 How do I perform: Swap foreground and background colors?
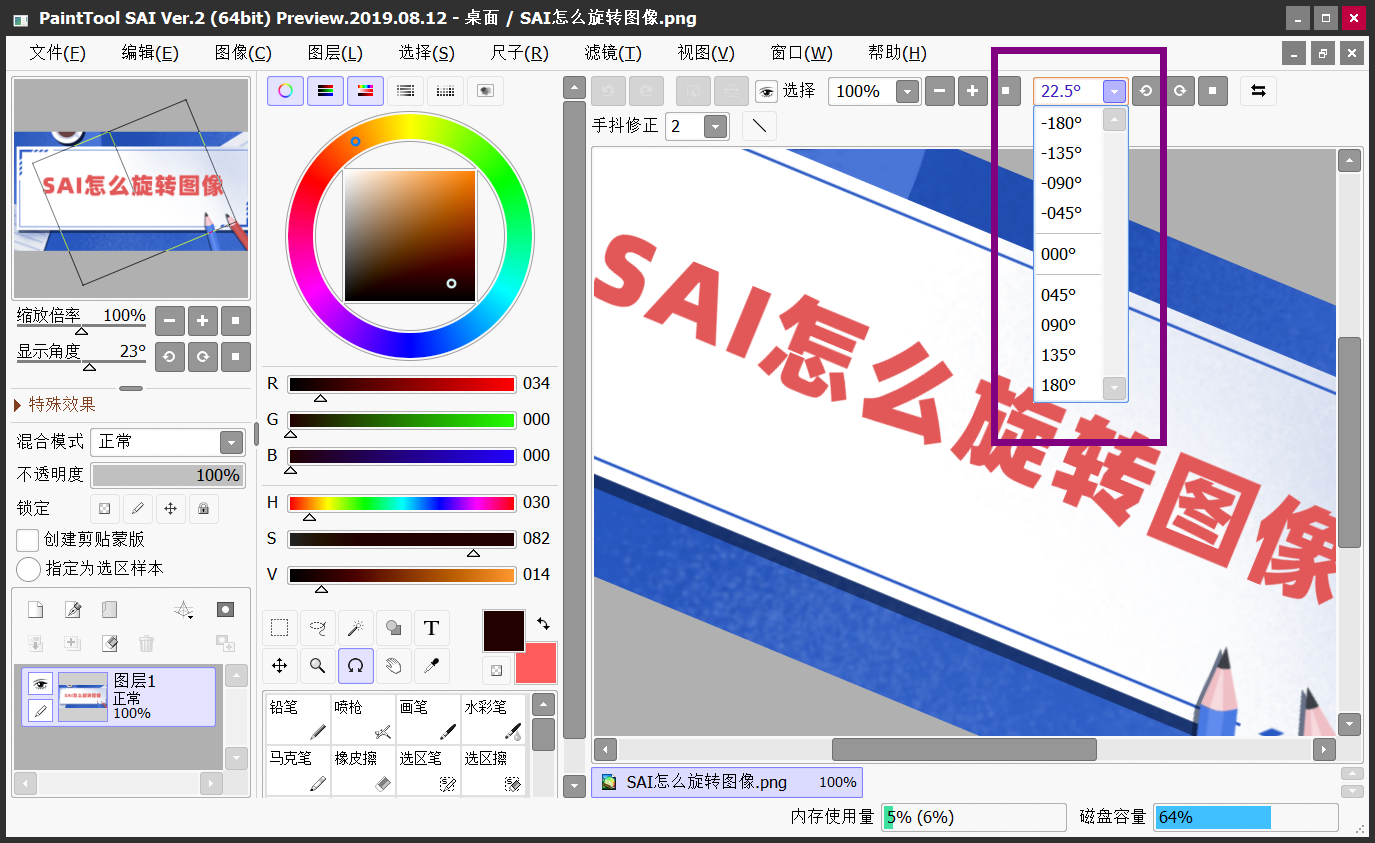coord(543,623)
